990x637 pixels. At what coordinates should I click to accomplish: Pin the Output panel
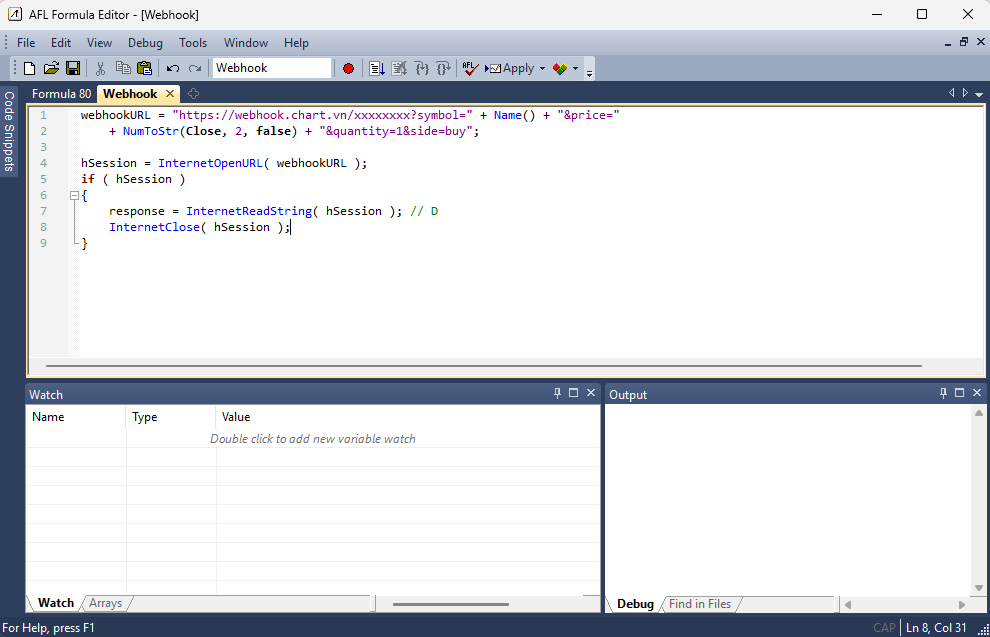tap(943, 393)
